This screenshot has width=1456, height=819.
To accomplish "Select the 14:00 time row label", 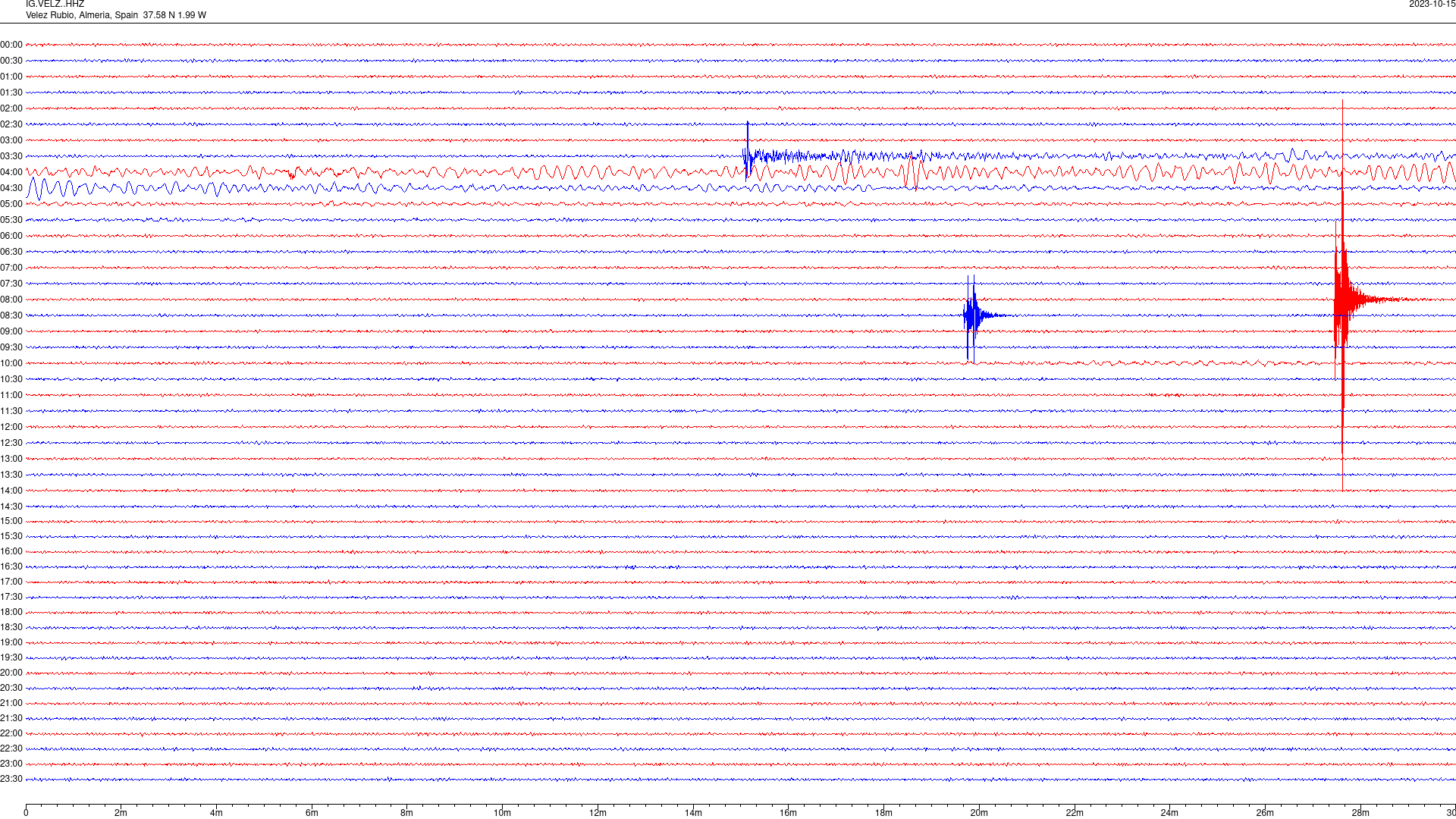I will pos(11,491).
